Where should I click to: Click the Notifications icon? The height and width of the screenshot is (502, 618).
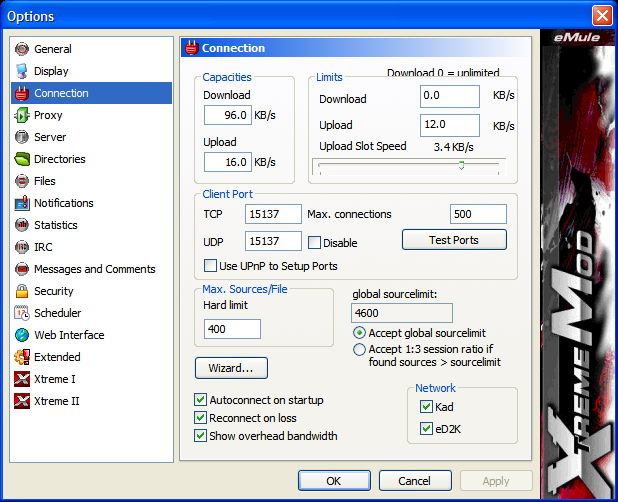[x=22, y=203]
